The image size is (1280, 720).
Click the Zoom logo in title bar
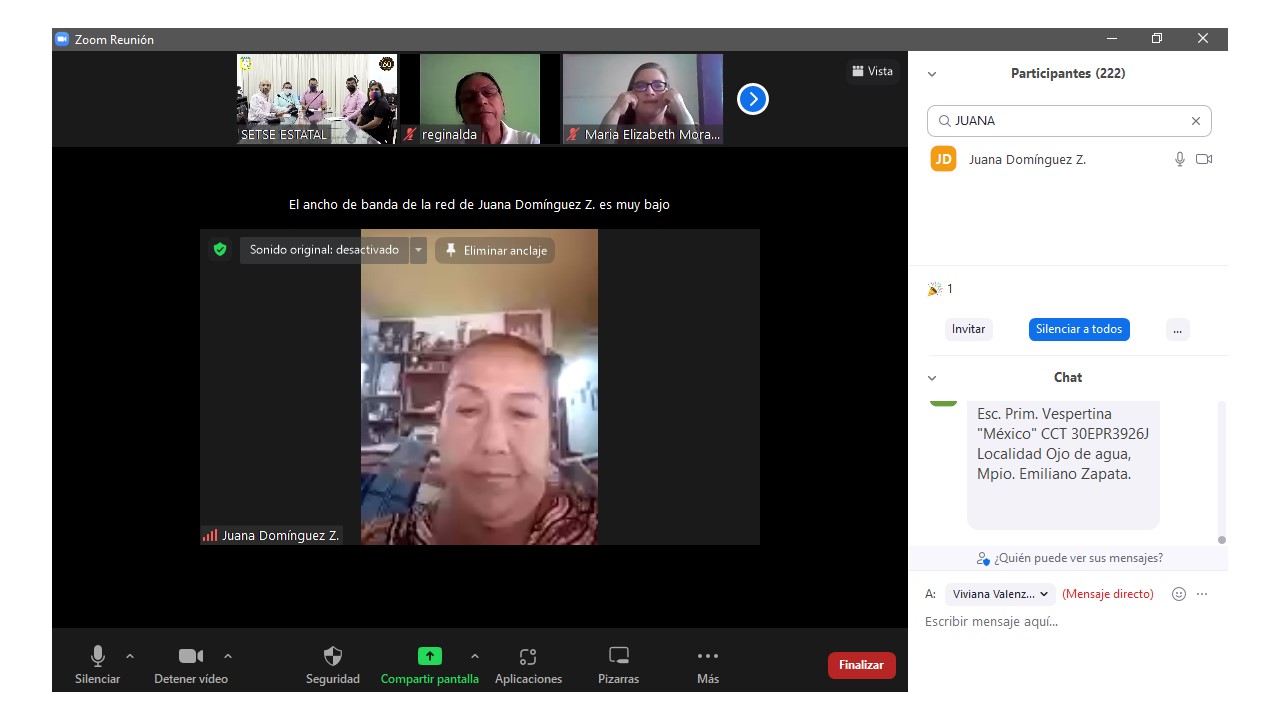[x=62, y=39]
